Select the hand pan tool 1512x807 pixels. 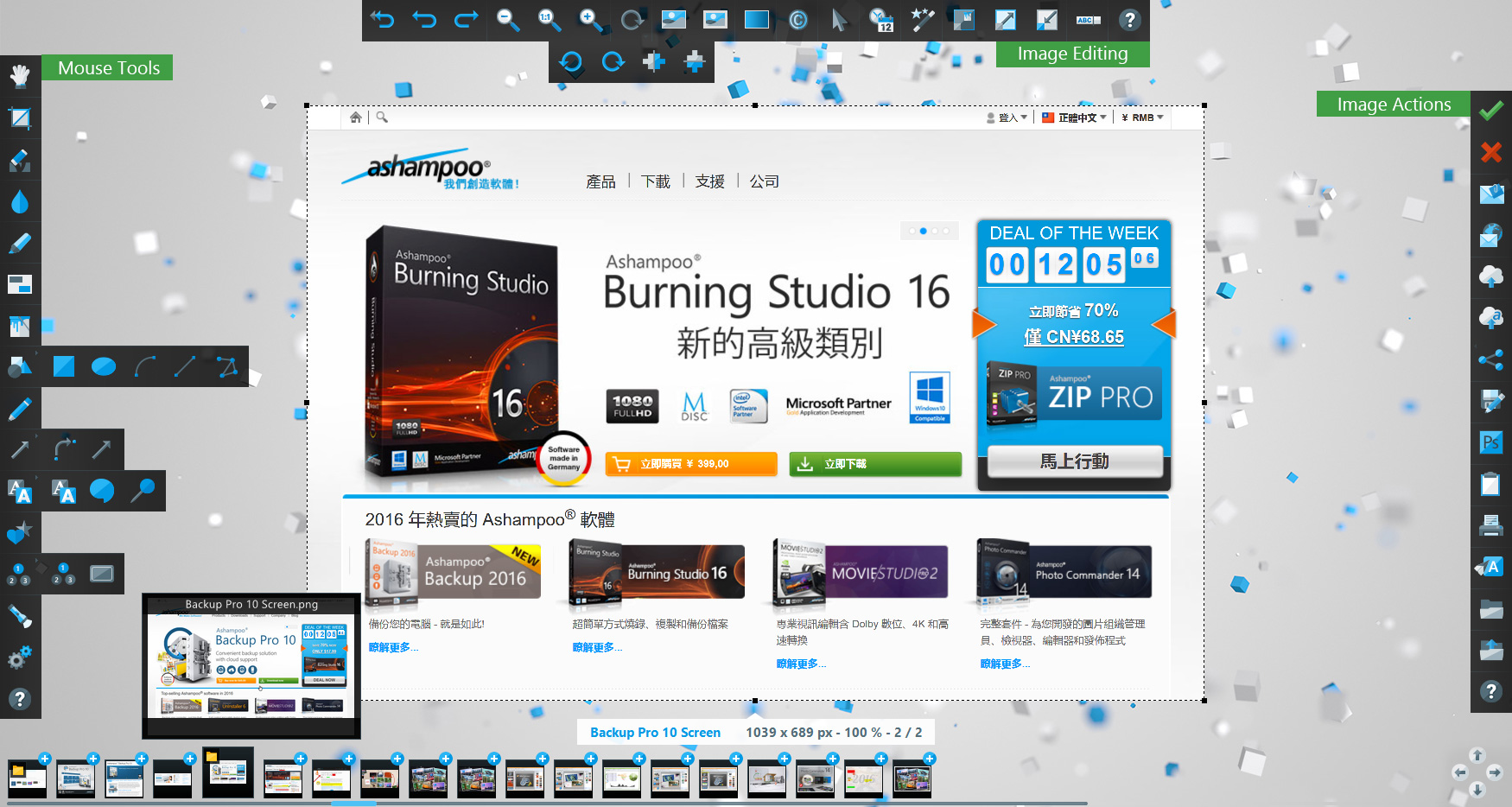[20, 76]
